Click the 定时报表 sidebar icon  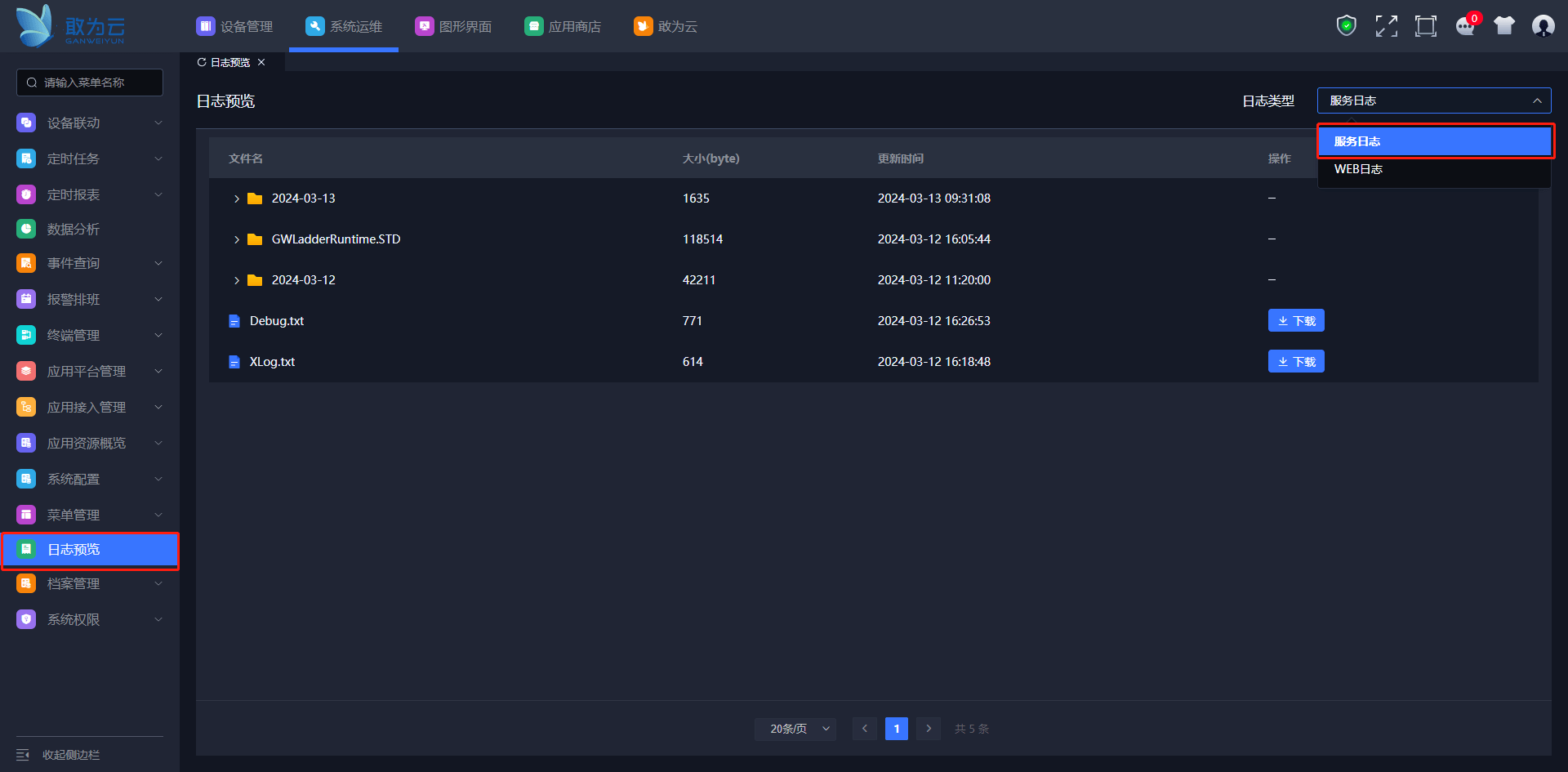pyautogui.click(x=26, y=194)
